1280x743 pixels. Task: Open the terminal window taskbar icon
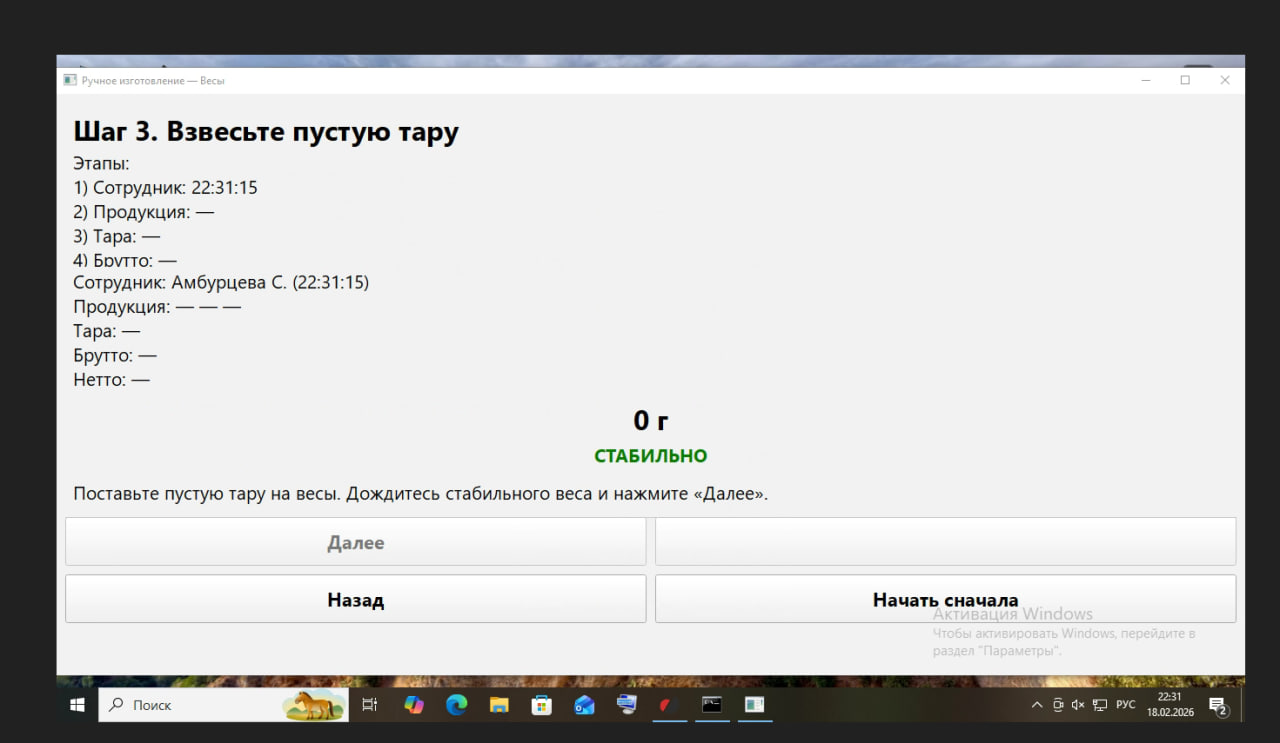(x=711, y=705)
